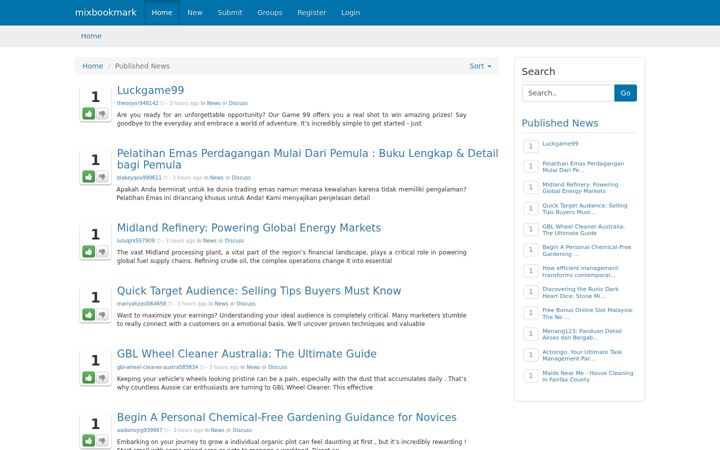Upvote the Luckgame99 story

[x=89, y=113]
